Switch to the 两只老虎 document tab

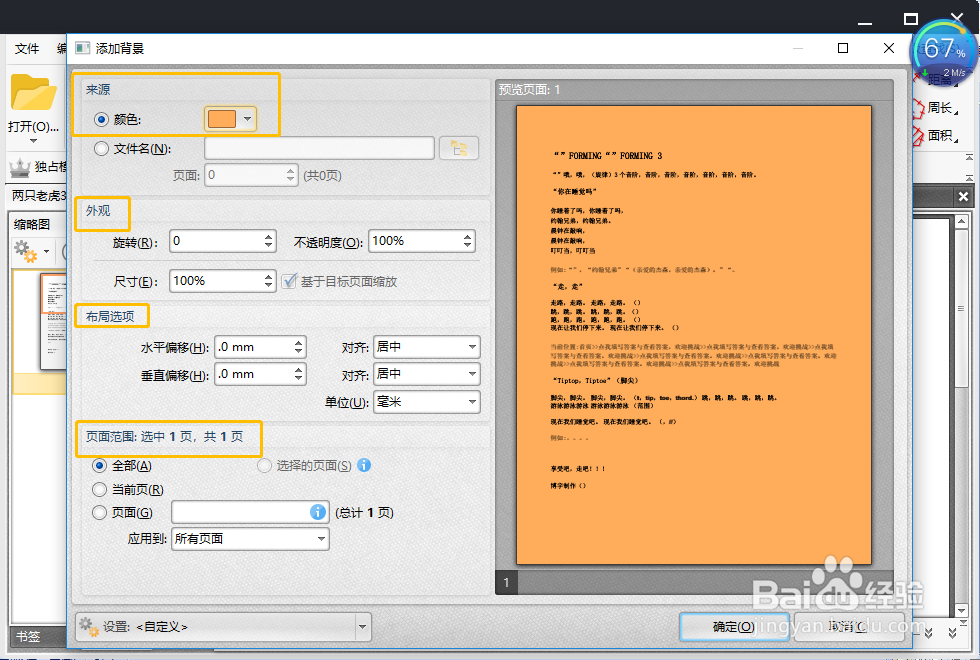tap(38, 196)
